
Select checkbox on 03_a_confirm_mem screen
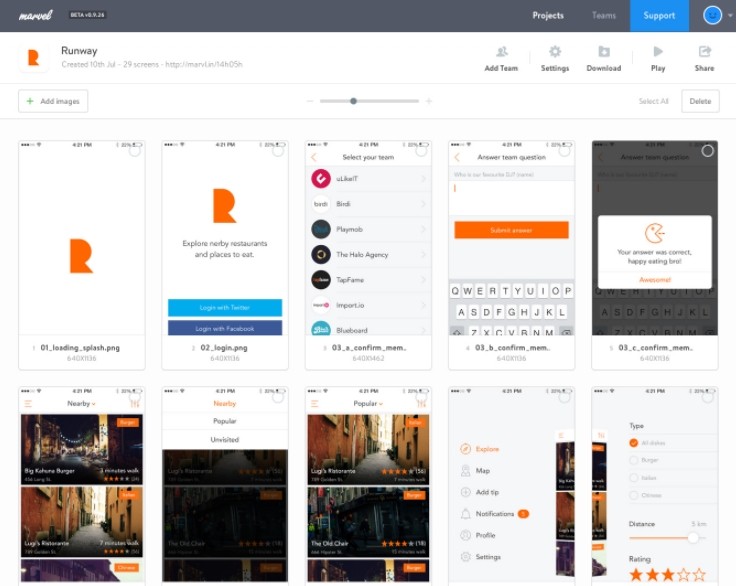421,151
